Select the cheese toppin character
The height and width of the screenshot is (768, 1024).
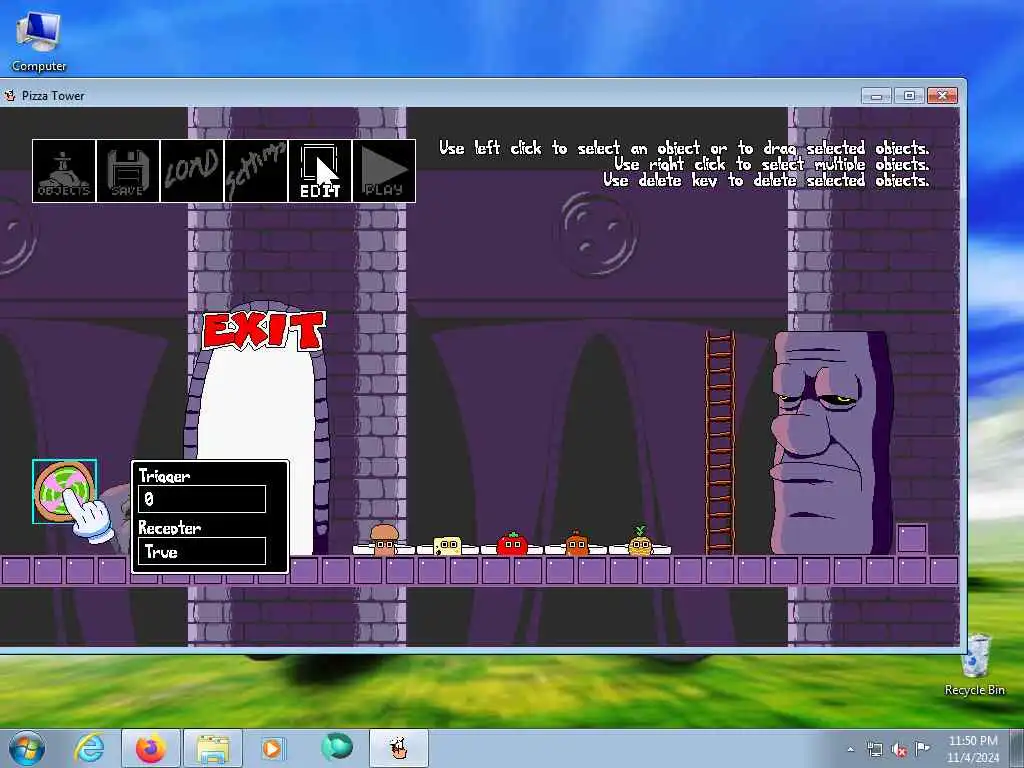[x=447, y=546]
